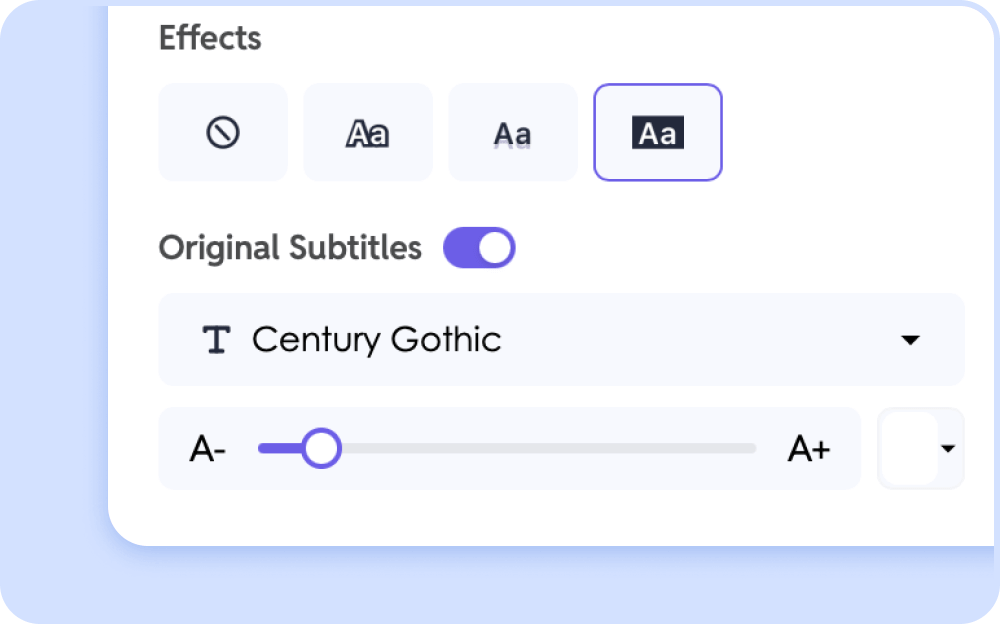Select the no-effect circle-slash icon
1000x624 pixels.
pos(223,132)
